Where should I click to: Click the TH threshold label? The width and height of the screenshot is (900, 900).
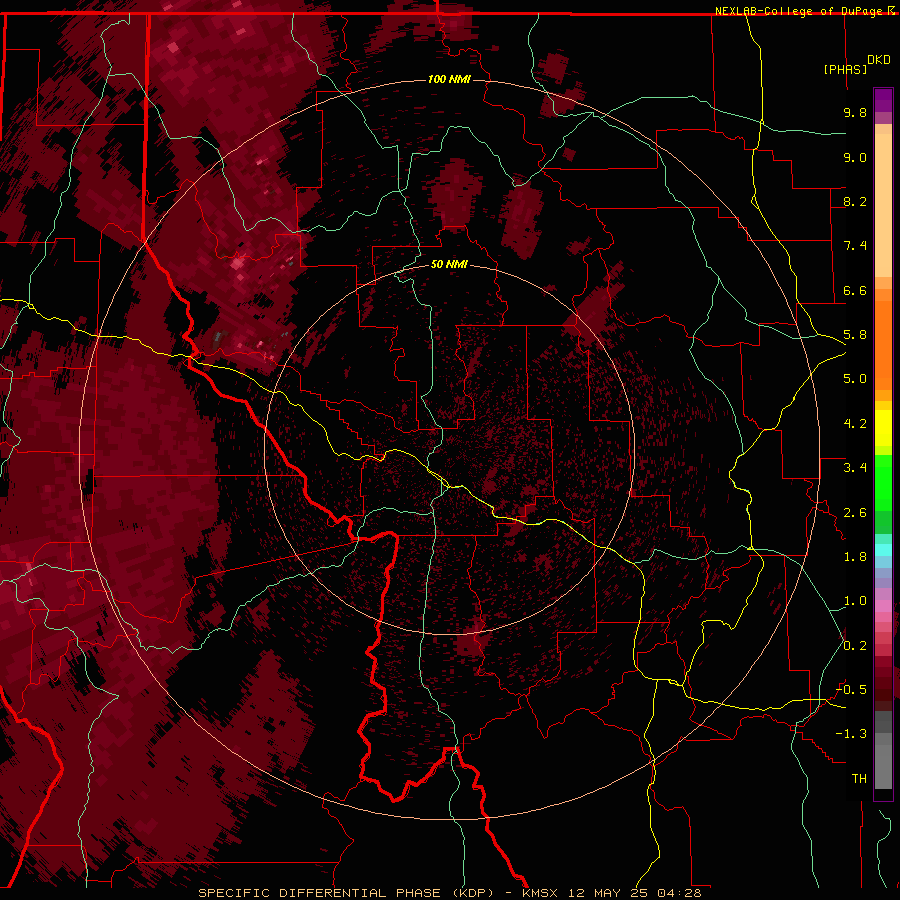[859, 779]
